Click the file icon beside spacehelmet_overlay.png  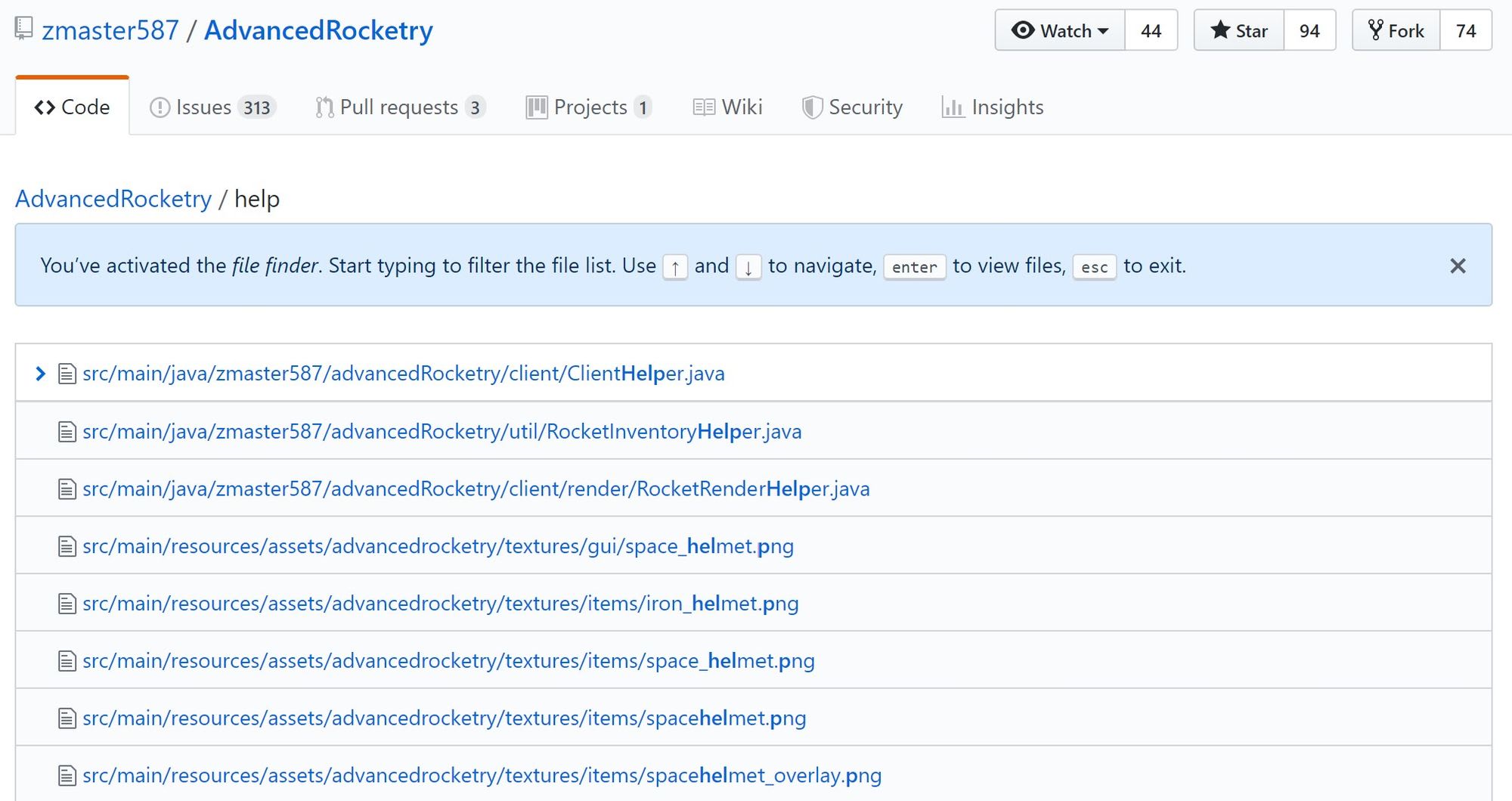point(67,775)
